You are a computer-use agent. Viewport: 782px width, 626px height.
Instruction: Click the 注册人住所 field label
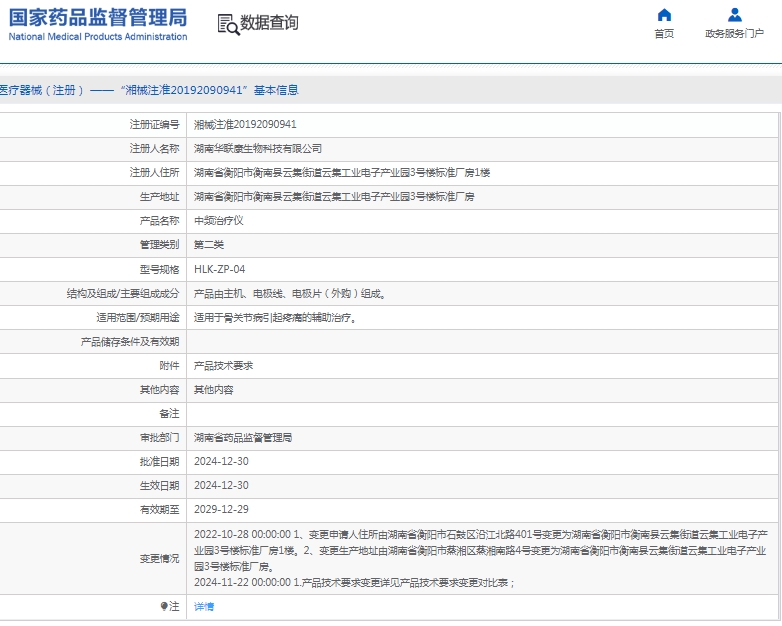[x=154, y=173]
